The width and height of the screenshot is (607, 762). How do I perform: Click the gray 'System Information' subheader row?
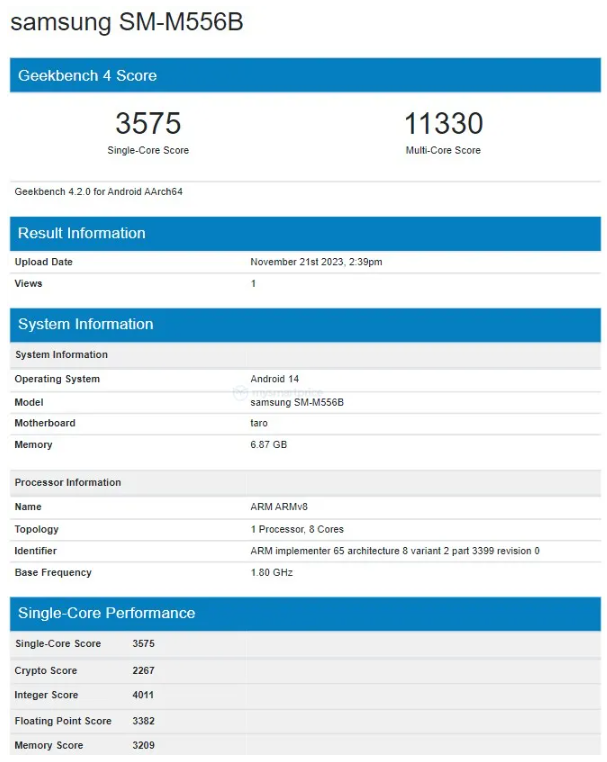click(305, 355)
